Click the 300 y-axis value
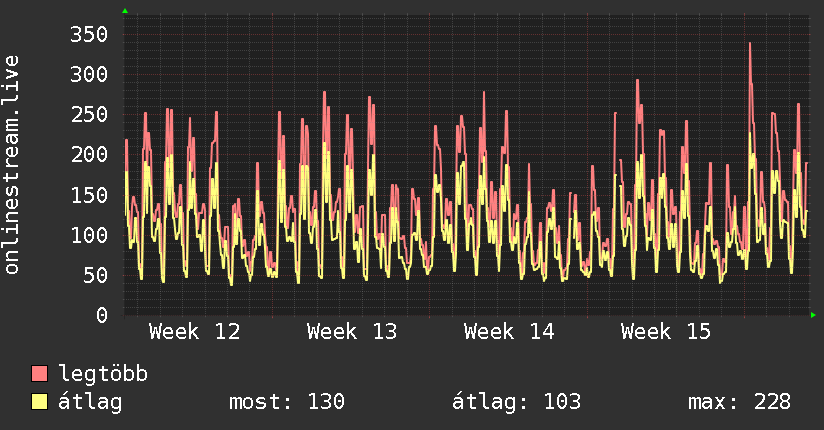 pyautogui.click(x=89, y=75)
